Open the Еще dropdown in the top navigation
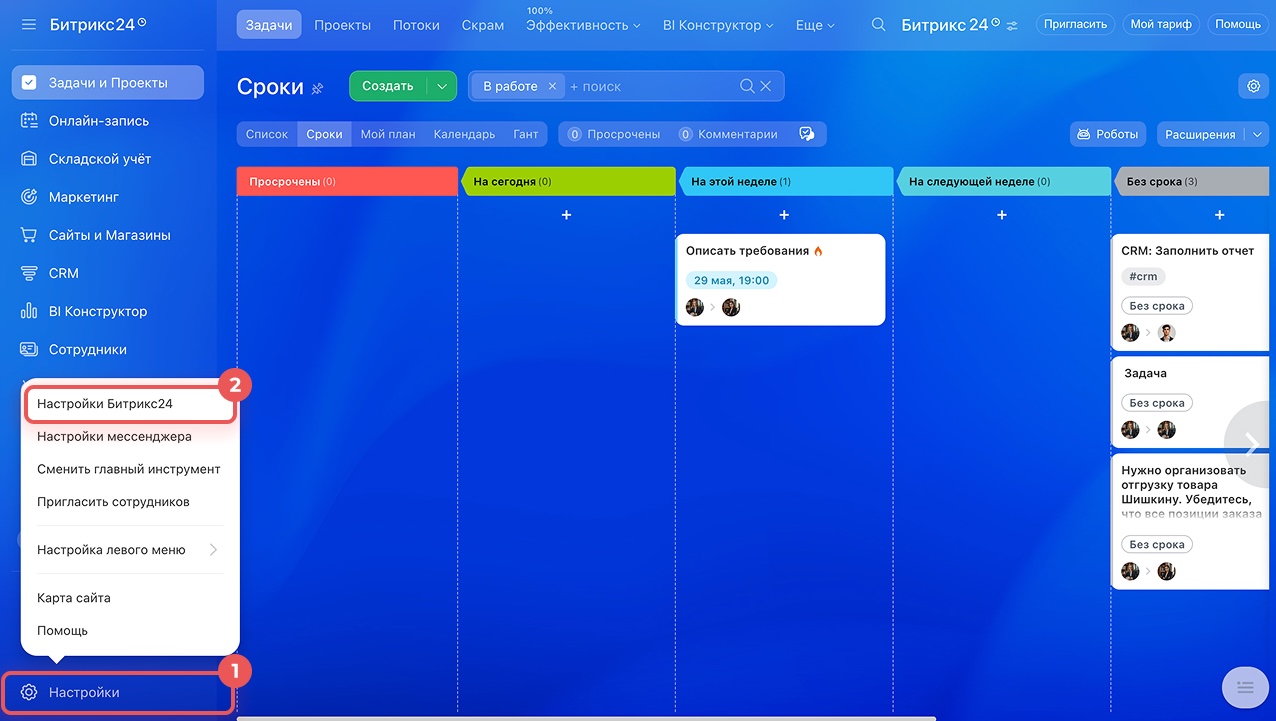The width and height of the screenshot is (1276, 721). pos(815,25)
